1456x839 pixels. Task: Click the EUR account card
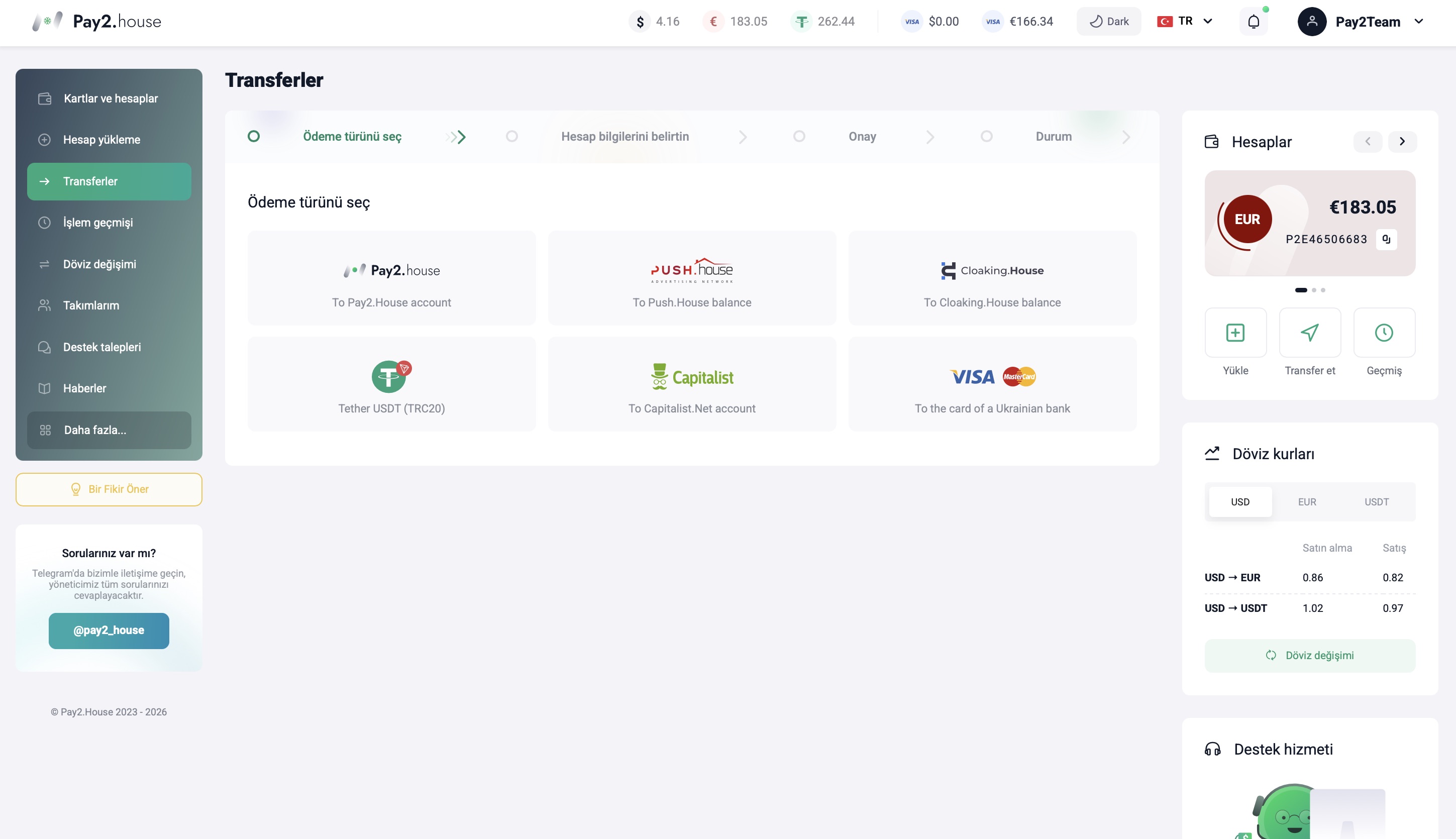[x=1310, y=224]
